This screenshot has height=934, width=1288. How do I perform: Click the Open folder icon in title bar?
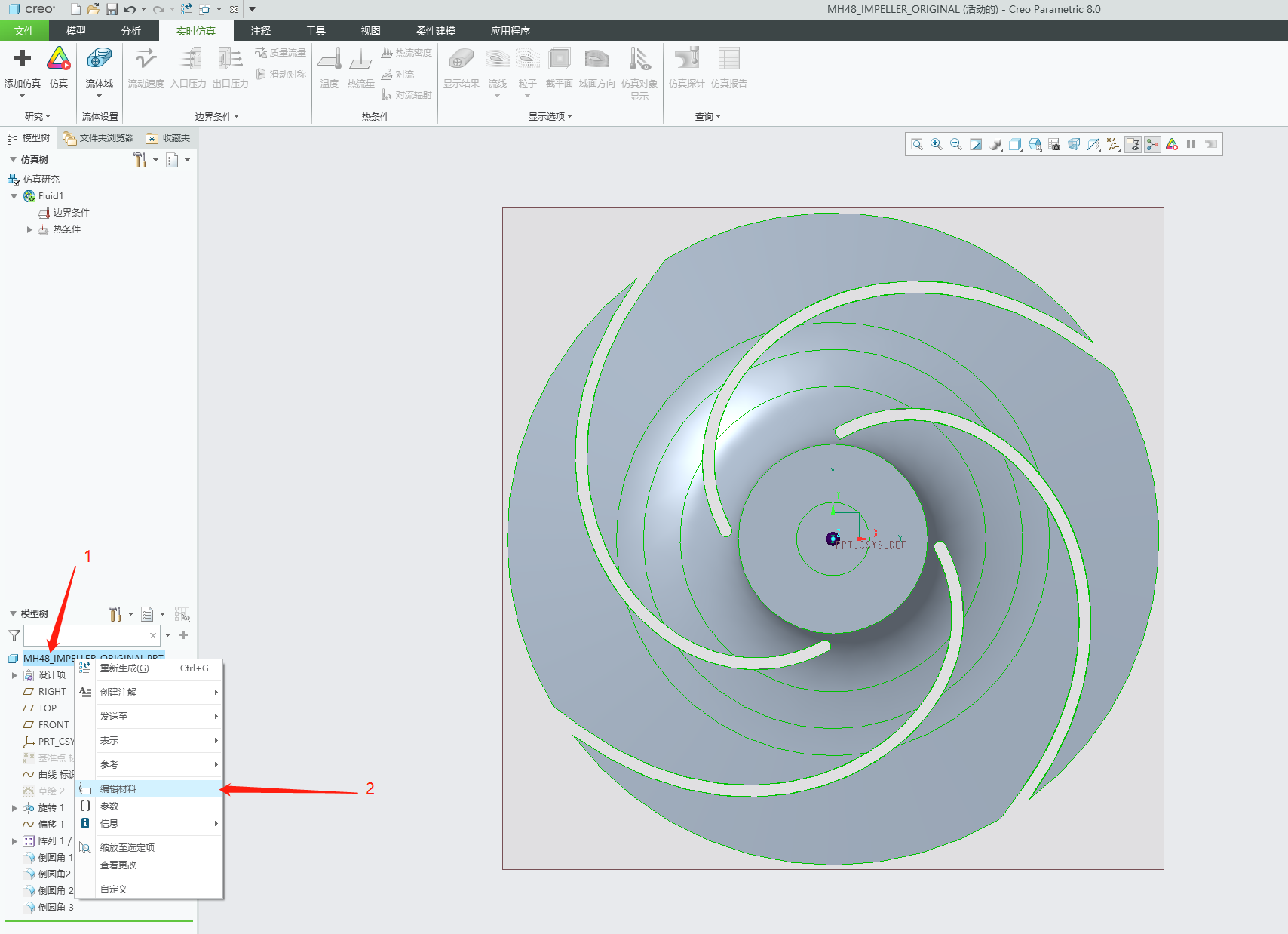(93, 9)
